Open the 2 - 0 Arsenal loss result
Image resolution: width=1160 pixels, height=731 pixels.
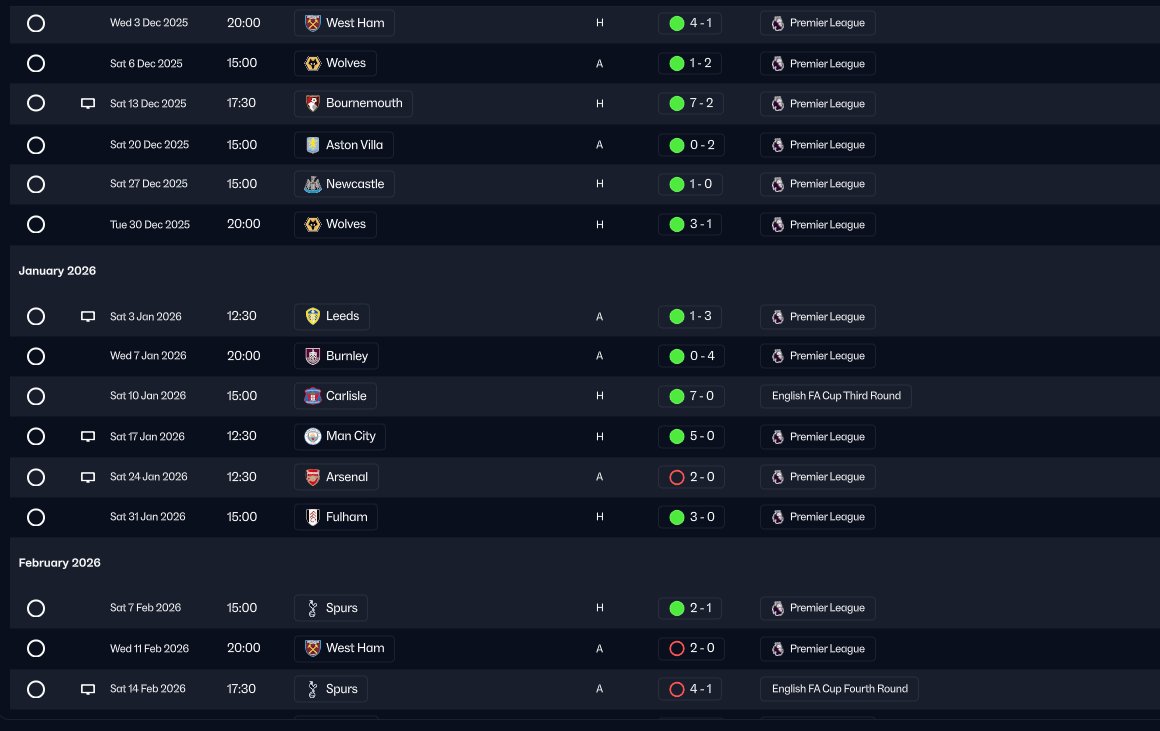pyautogui.click(x=691, y=477)
